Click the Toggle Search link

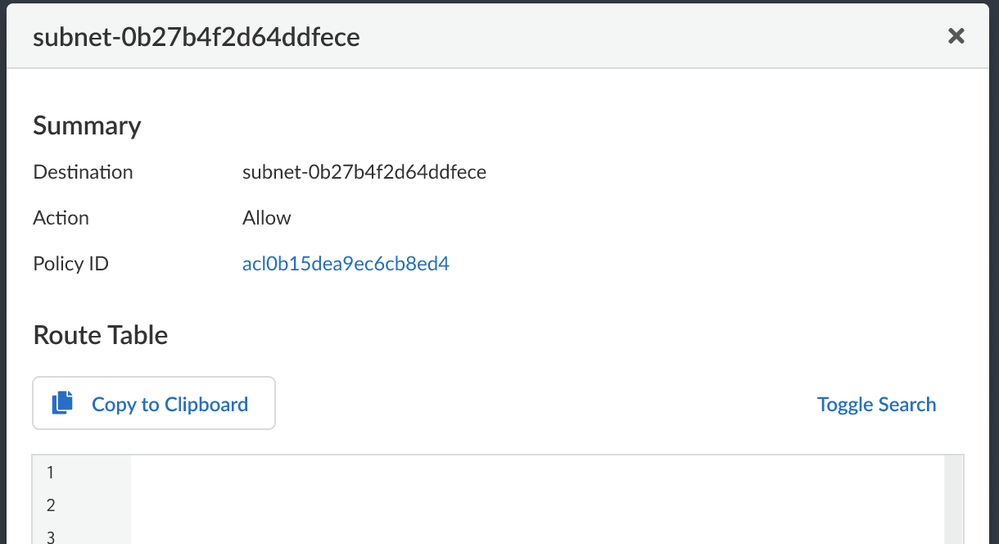click(876, 404)
